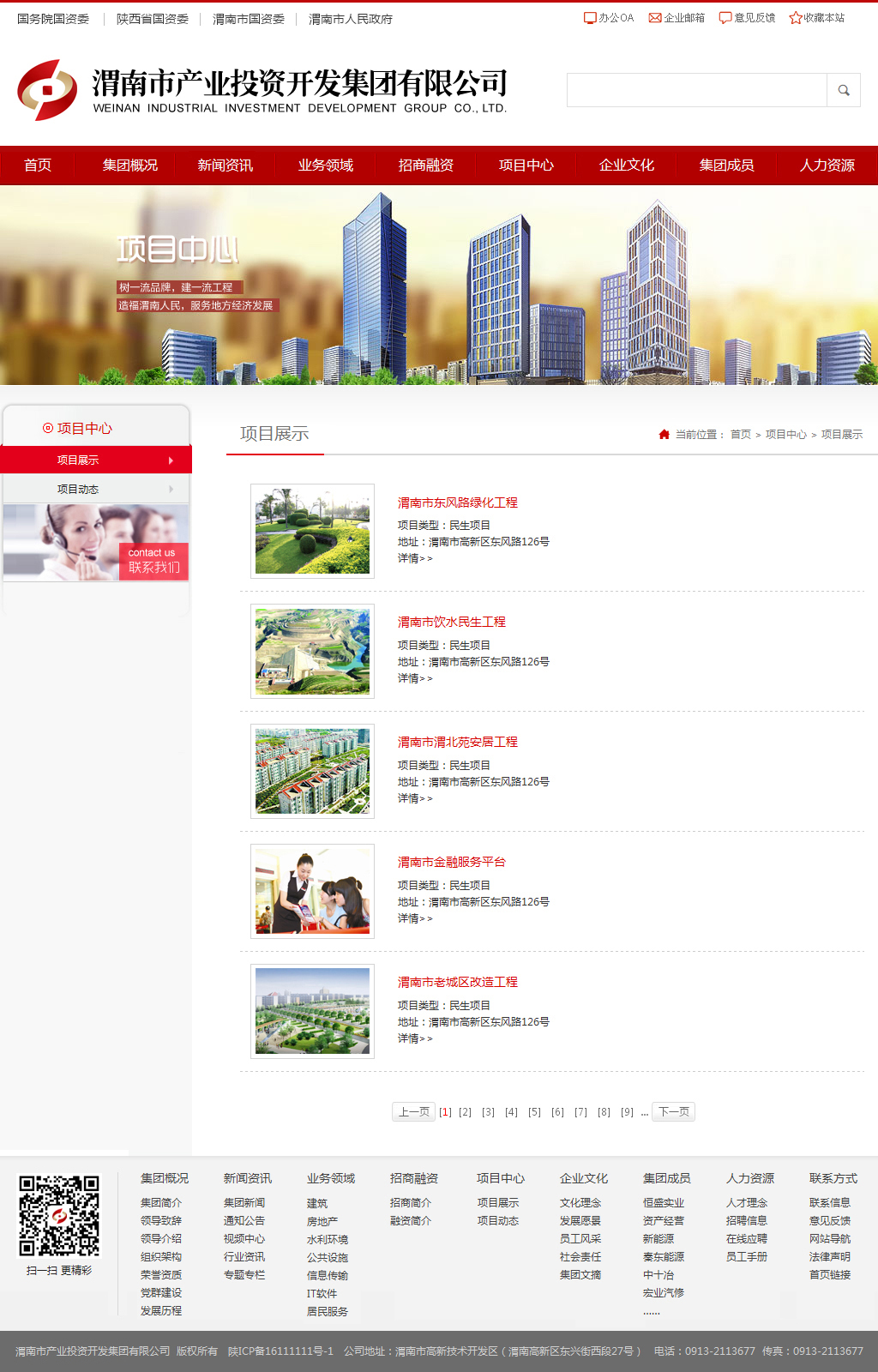Click 详情>> under 老城区改造工程

click(x=415, y=1038)
